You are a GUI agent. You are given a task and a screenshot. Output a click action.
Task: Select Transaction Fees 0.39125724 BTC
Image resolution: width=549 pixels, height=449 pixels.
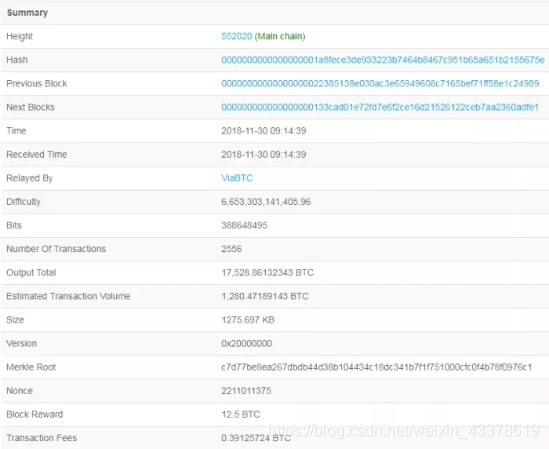[x=256, y=438]
